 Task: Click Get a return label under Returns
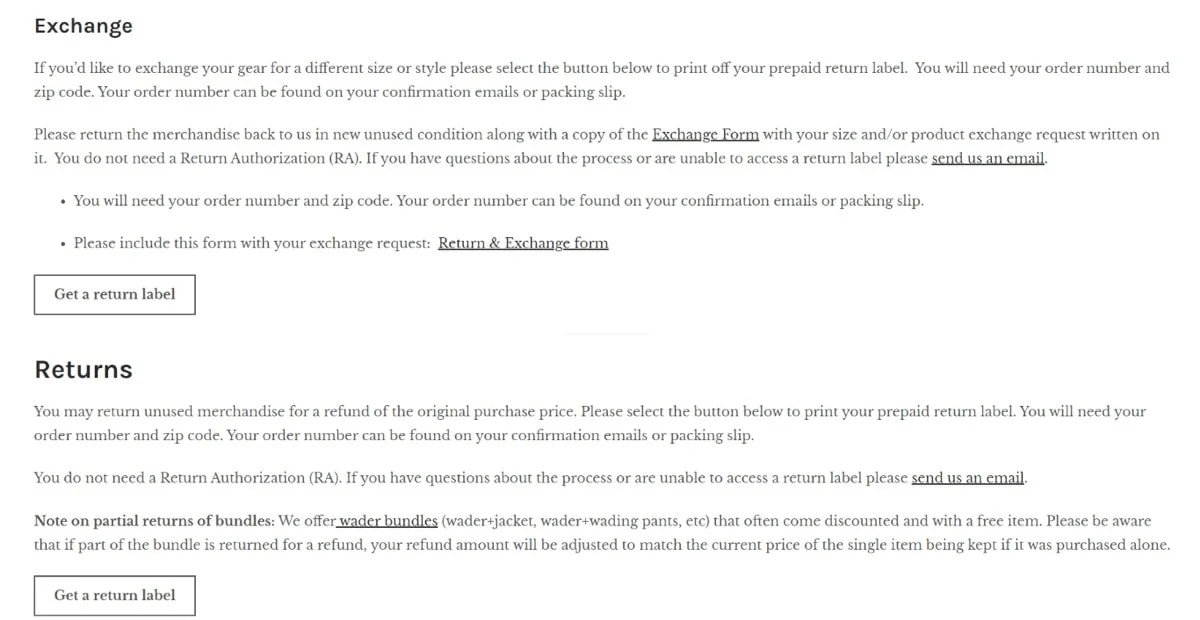point(114,596)
